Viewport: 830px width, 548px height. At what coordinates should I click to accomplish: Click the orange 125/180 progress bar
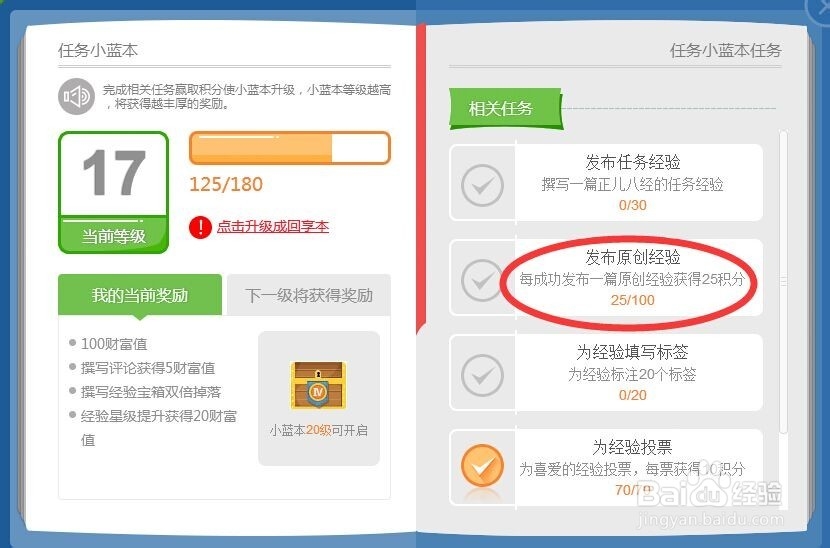[290, 148]
